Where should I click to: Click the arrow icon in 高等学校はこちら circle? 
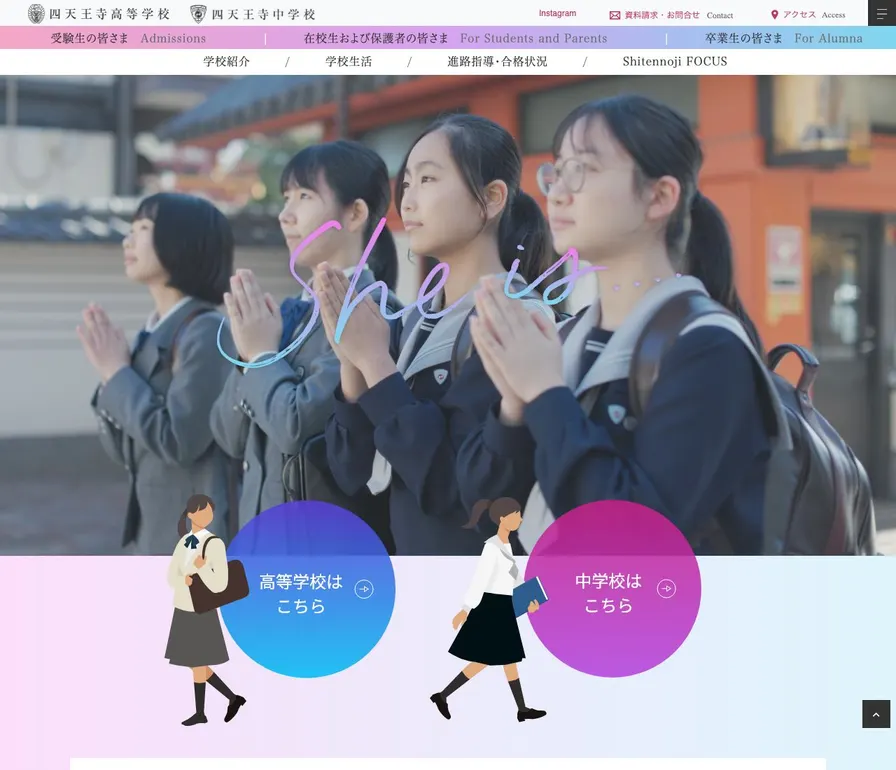[364, 589]
